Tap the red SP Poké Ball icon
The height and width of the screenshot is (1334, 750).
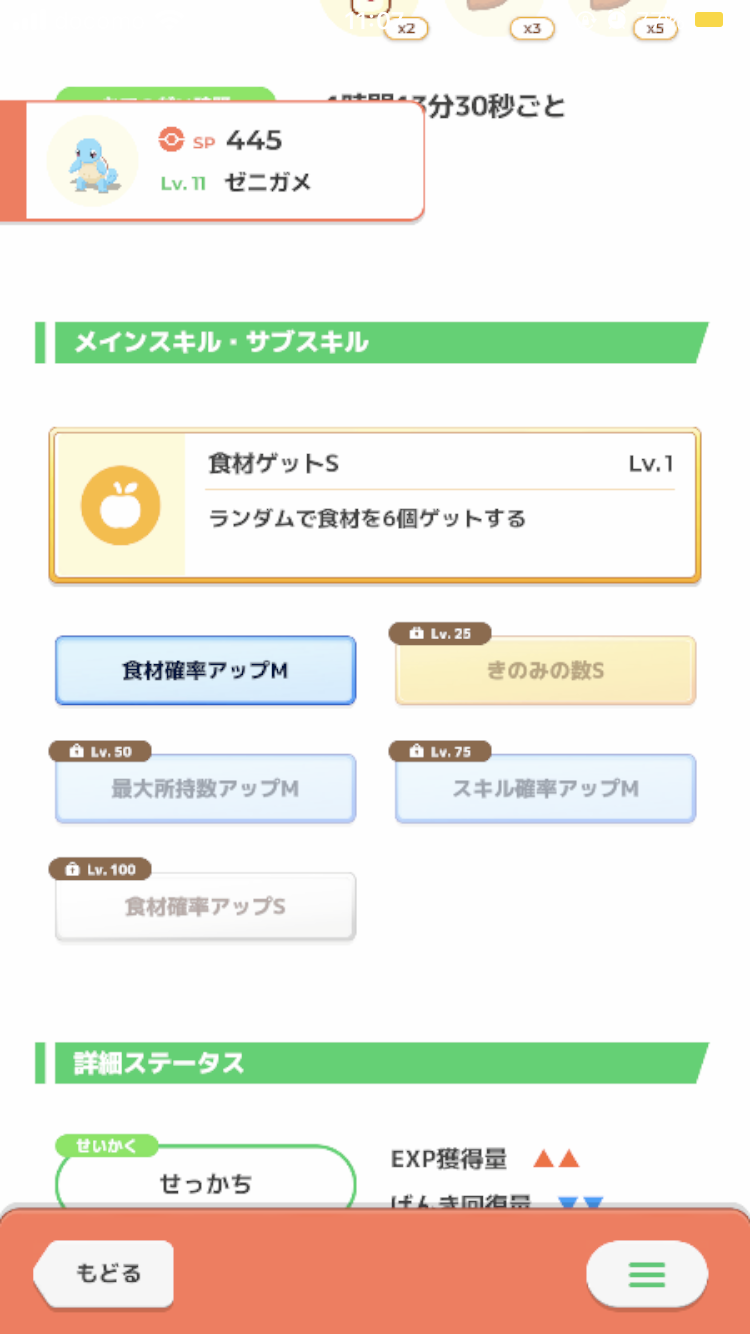pos(171,141)
